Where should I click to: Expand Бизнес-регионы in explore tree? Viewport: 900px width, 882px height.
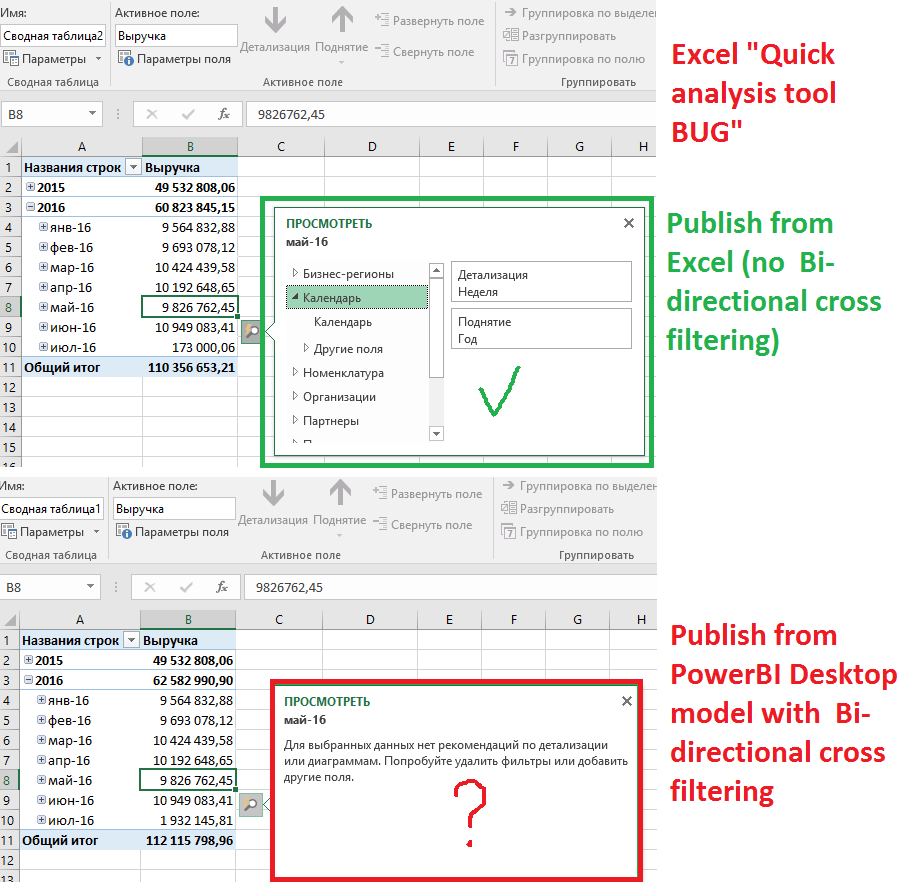295,273
